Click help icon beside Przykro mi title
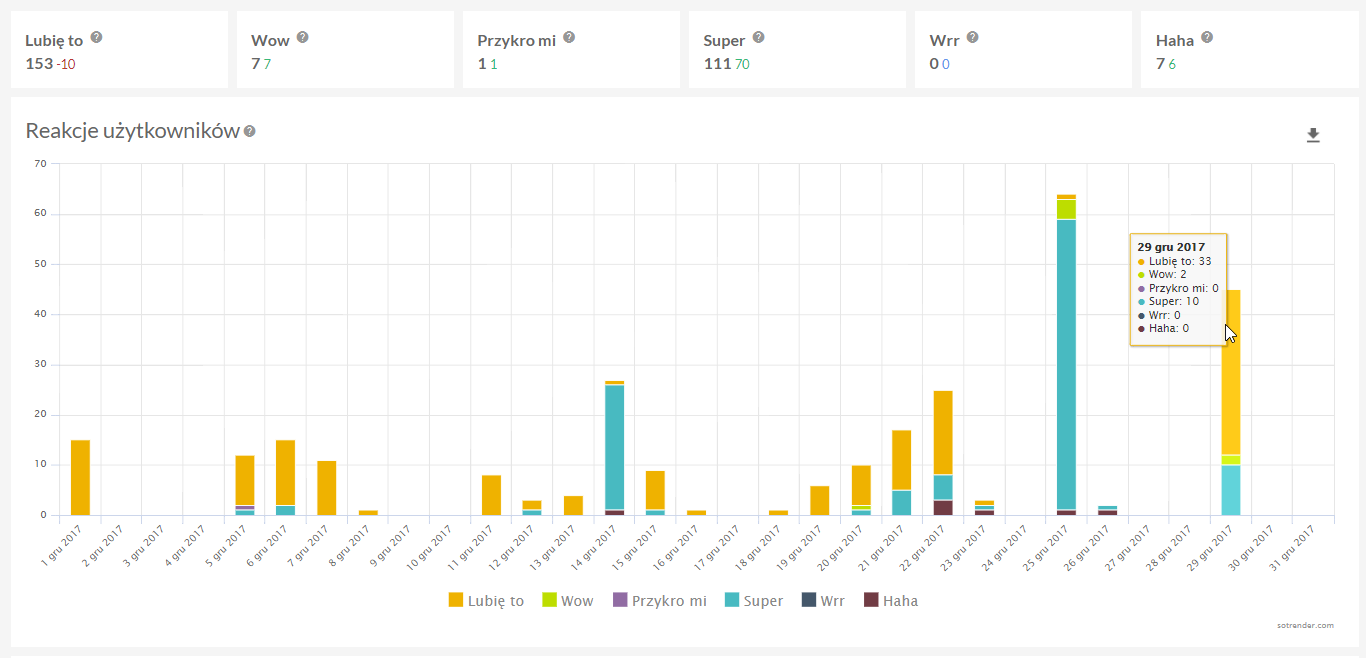The width and height of the screenshot is (1366, 658). [x=569, y=38]
